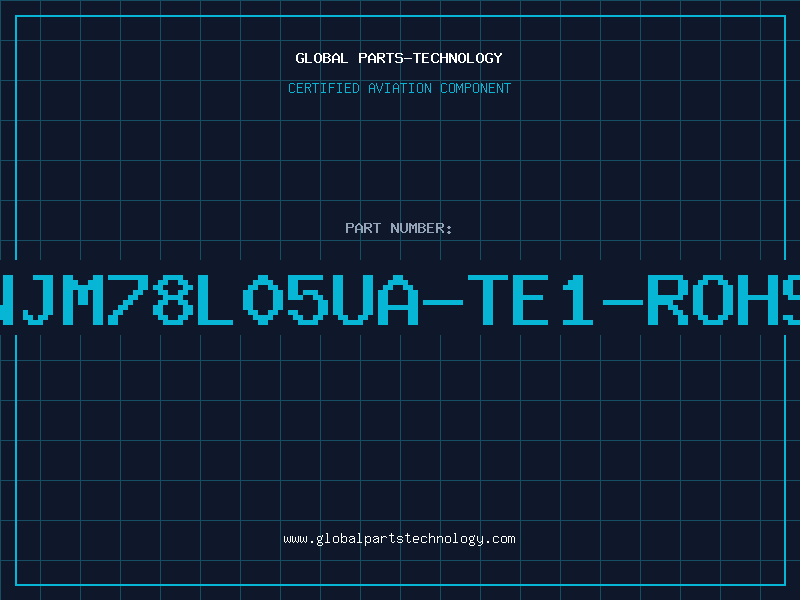Click the UA letters in part number
Viewport: 800px width, 600px height.
375,299
